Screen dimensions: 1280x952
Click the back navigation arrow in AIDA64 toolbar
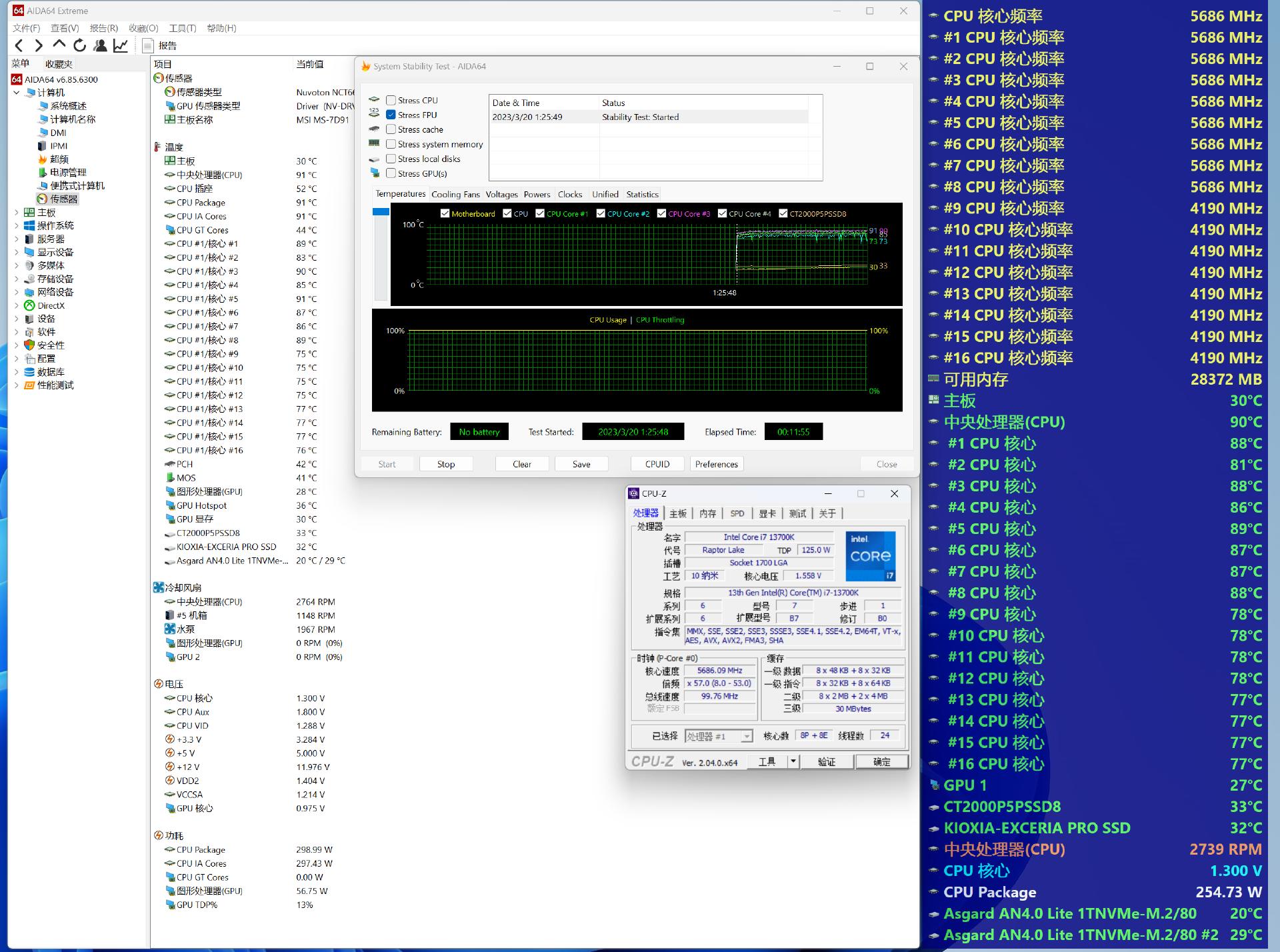(19, 45)
